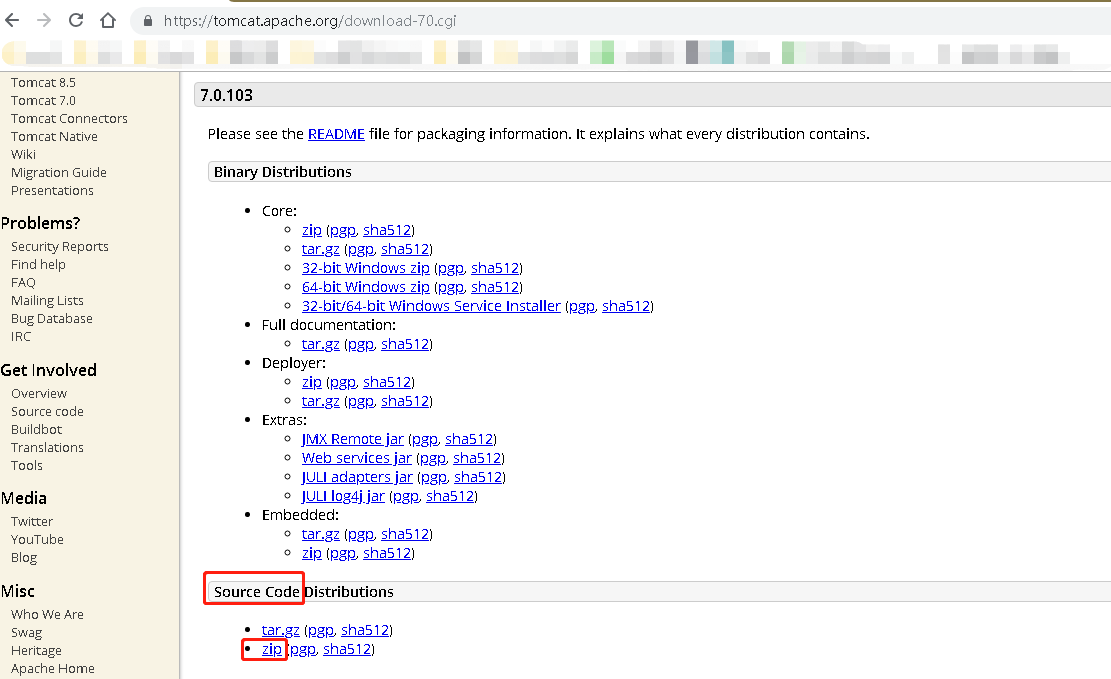This screenshot has width=1111, height=679.
Task: Download 32-bit/64-bit Windows Service Installer
Action: click(431, 306)
